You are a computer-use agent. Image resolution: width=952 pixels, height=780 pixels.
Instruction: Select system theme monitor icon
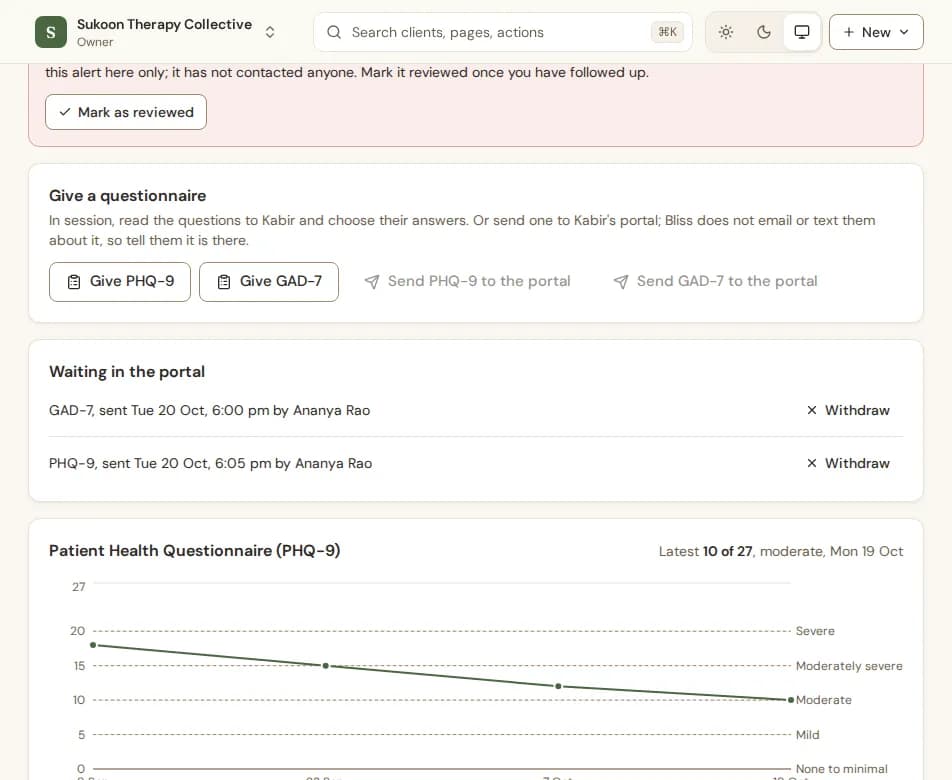[802, 32]
